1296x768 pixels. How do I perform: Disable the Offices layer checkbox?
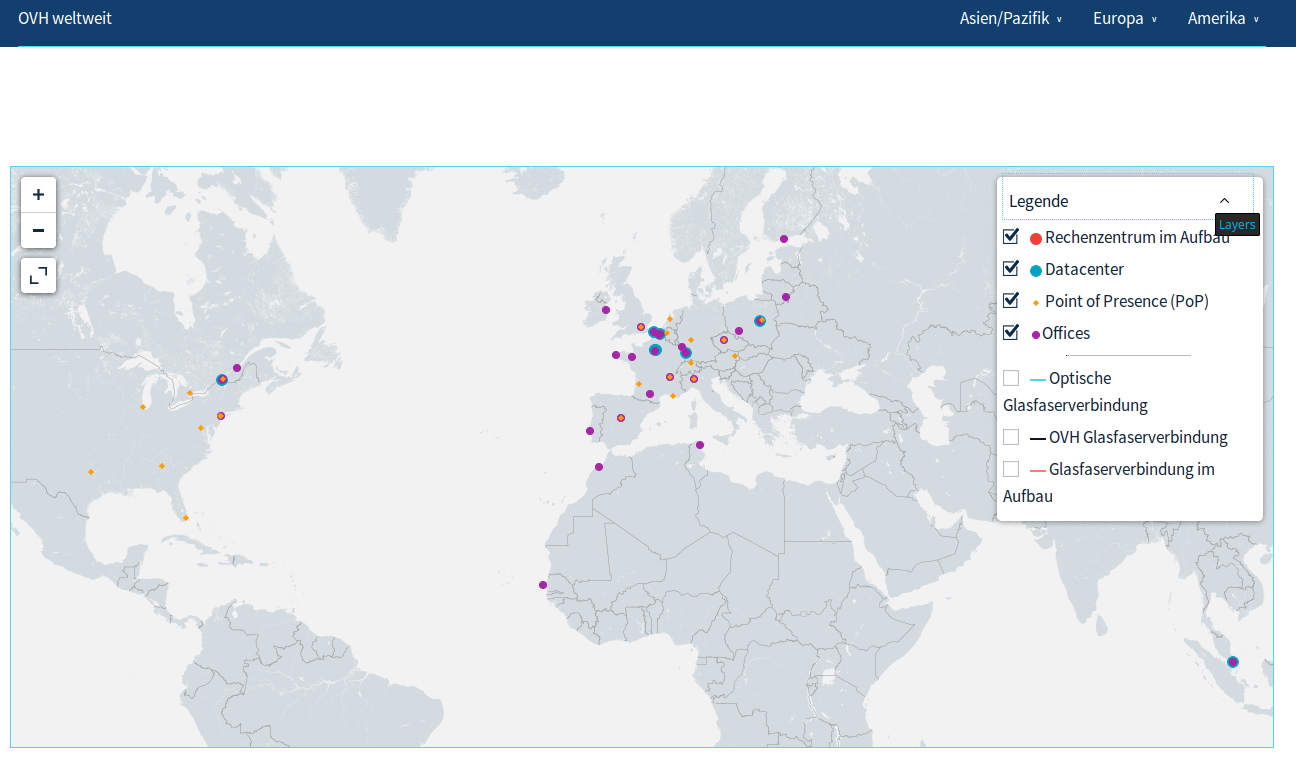1011,333
